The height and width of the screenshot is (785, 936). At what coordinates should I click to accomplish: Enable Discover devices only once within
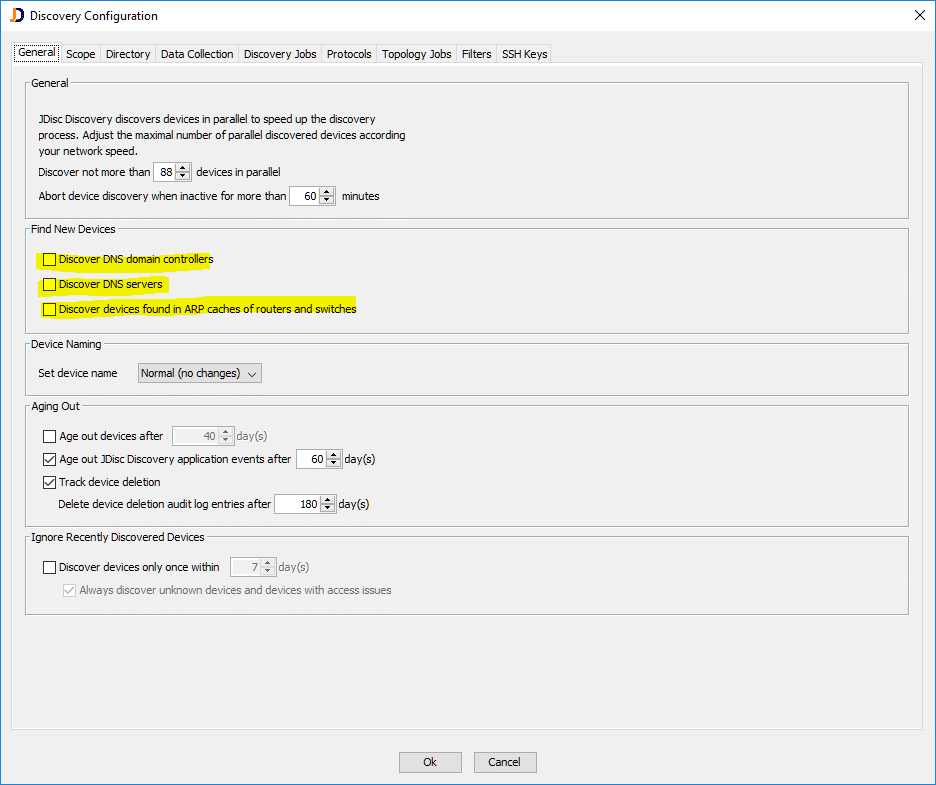click(50, 567)
